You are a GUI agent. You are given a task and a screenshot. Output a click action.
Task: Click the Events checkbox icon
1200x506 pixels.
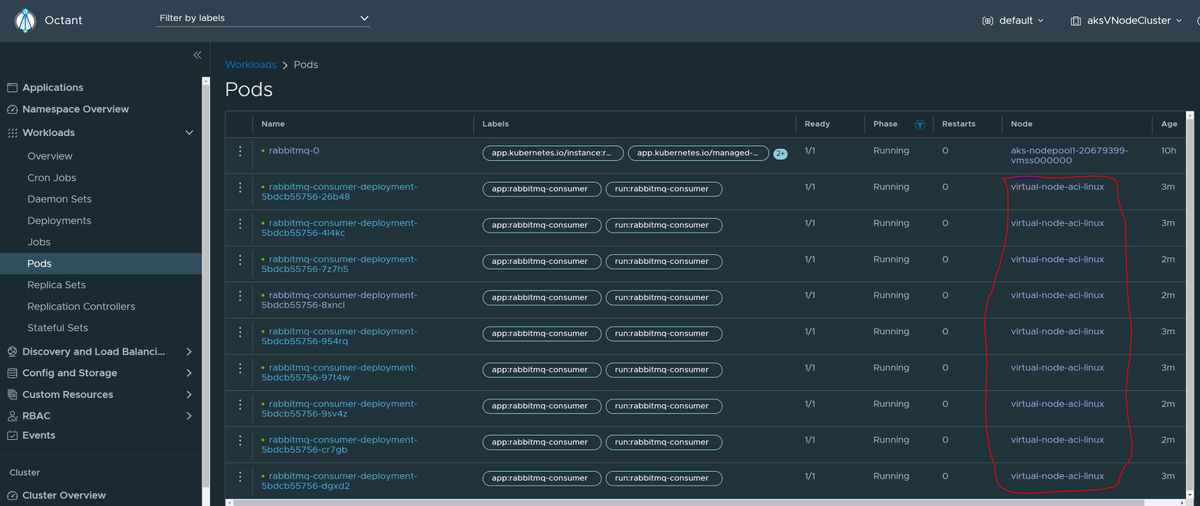coord(13,436)
